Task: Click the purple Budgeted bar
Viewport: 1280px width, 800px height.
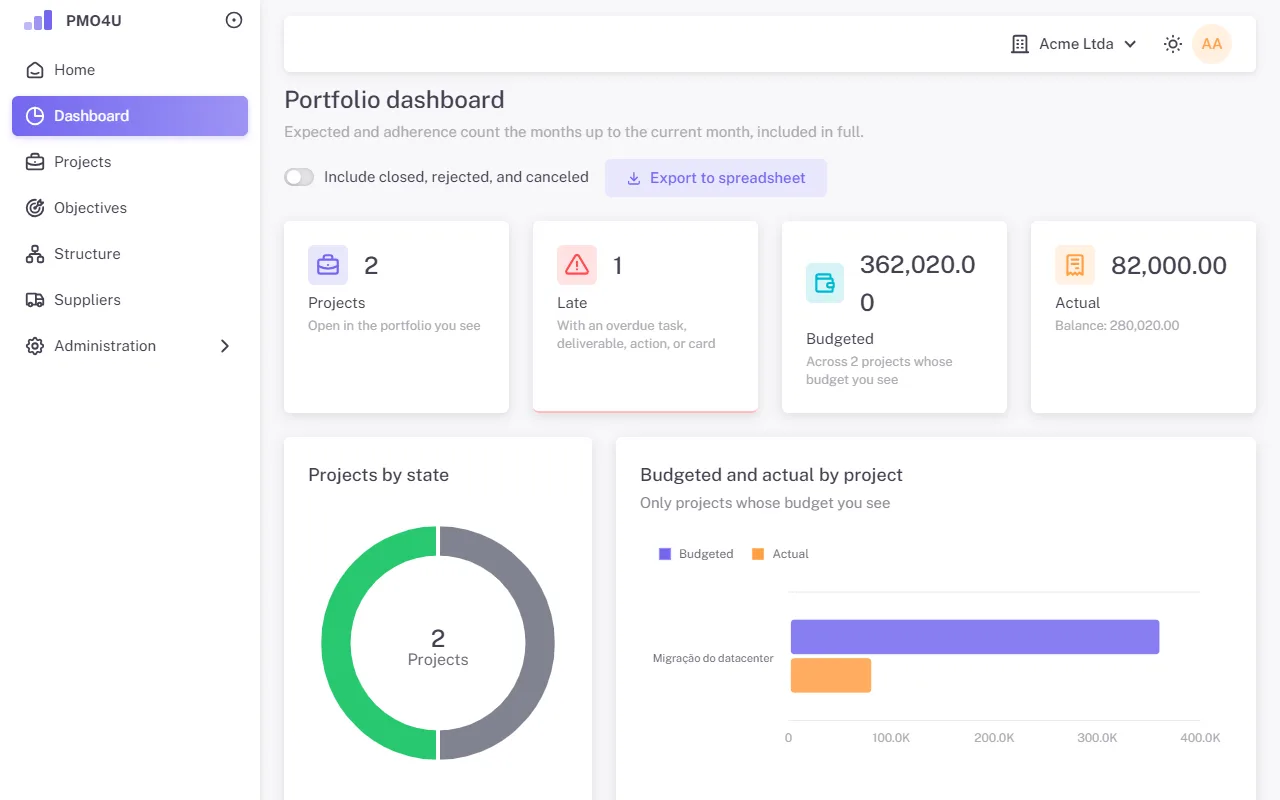Action: point(975,637)
